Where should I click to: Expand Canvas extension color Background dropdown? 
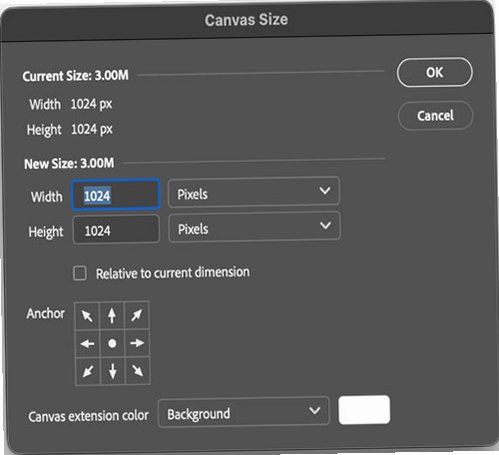(x=243, y=412)
